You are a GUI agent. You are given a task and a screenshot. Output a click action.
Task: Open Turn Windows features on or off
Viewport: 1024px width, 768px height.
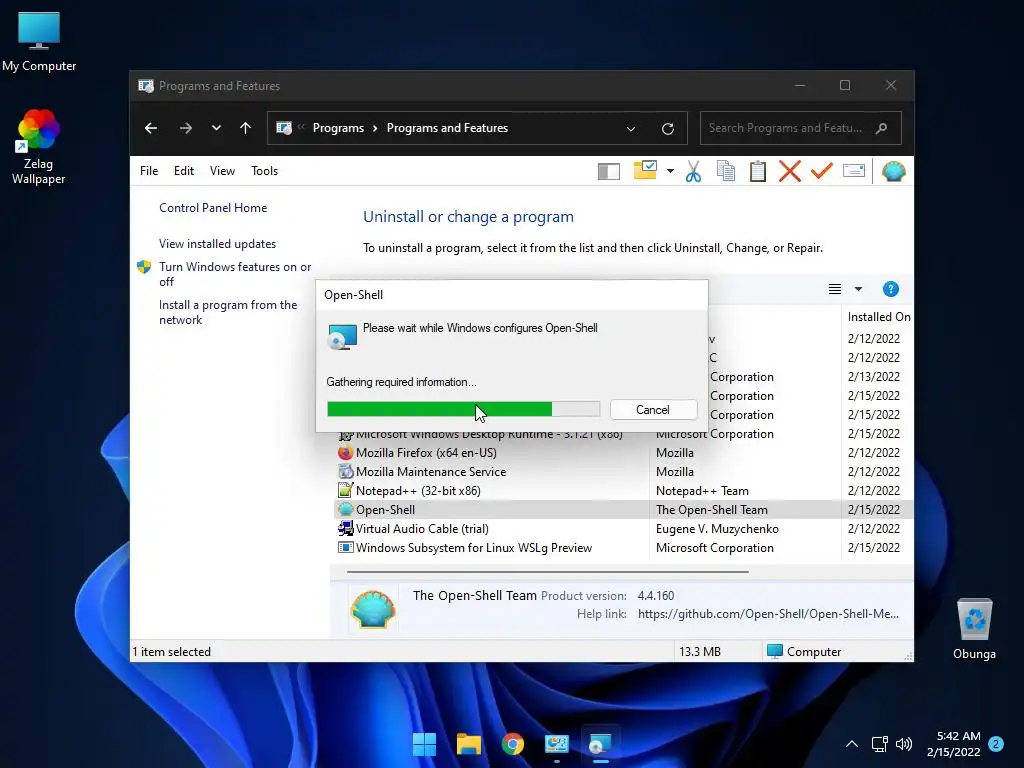(x=235, y=274)
